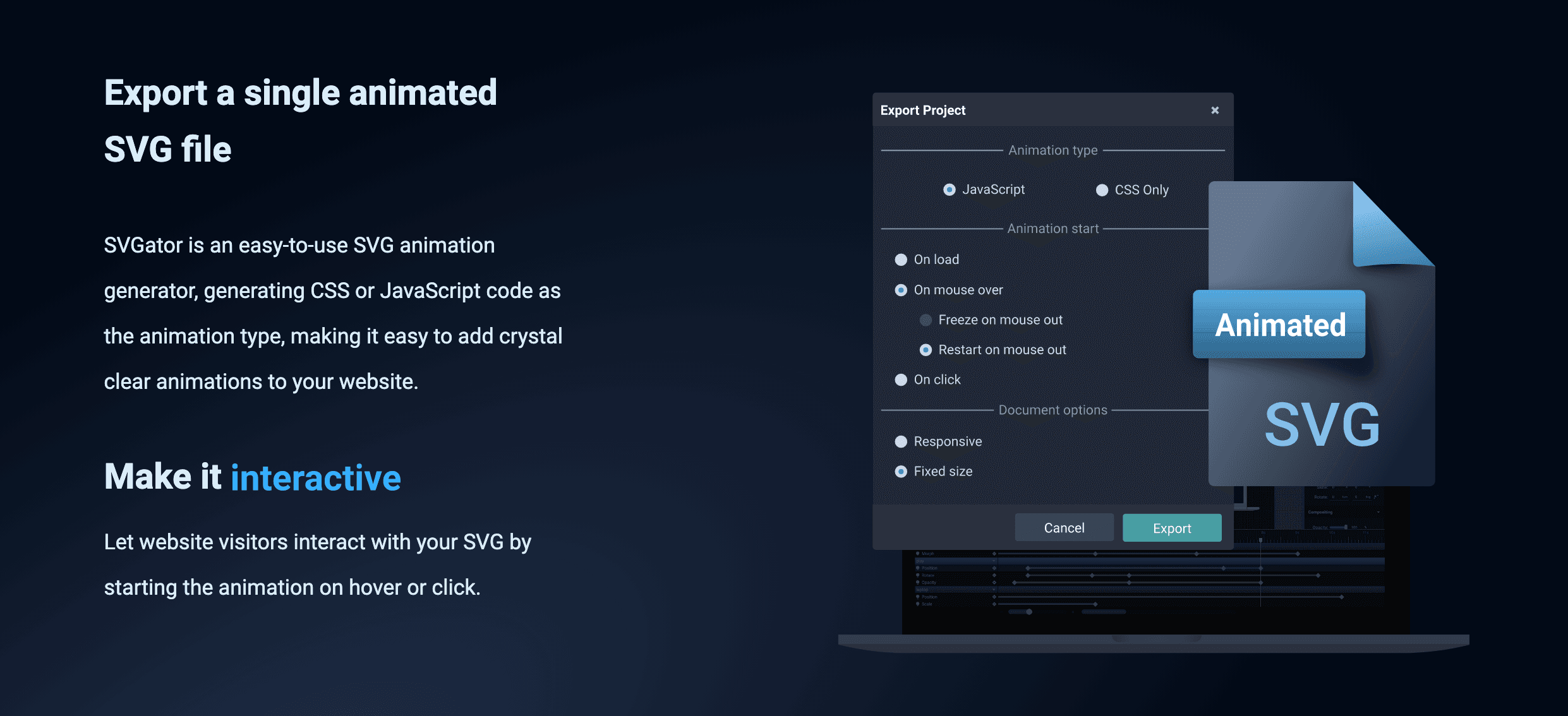Choose On load animation start

coord(901,260)
